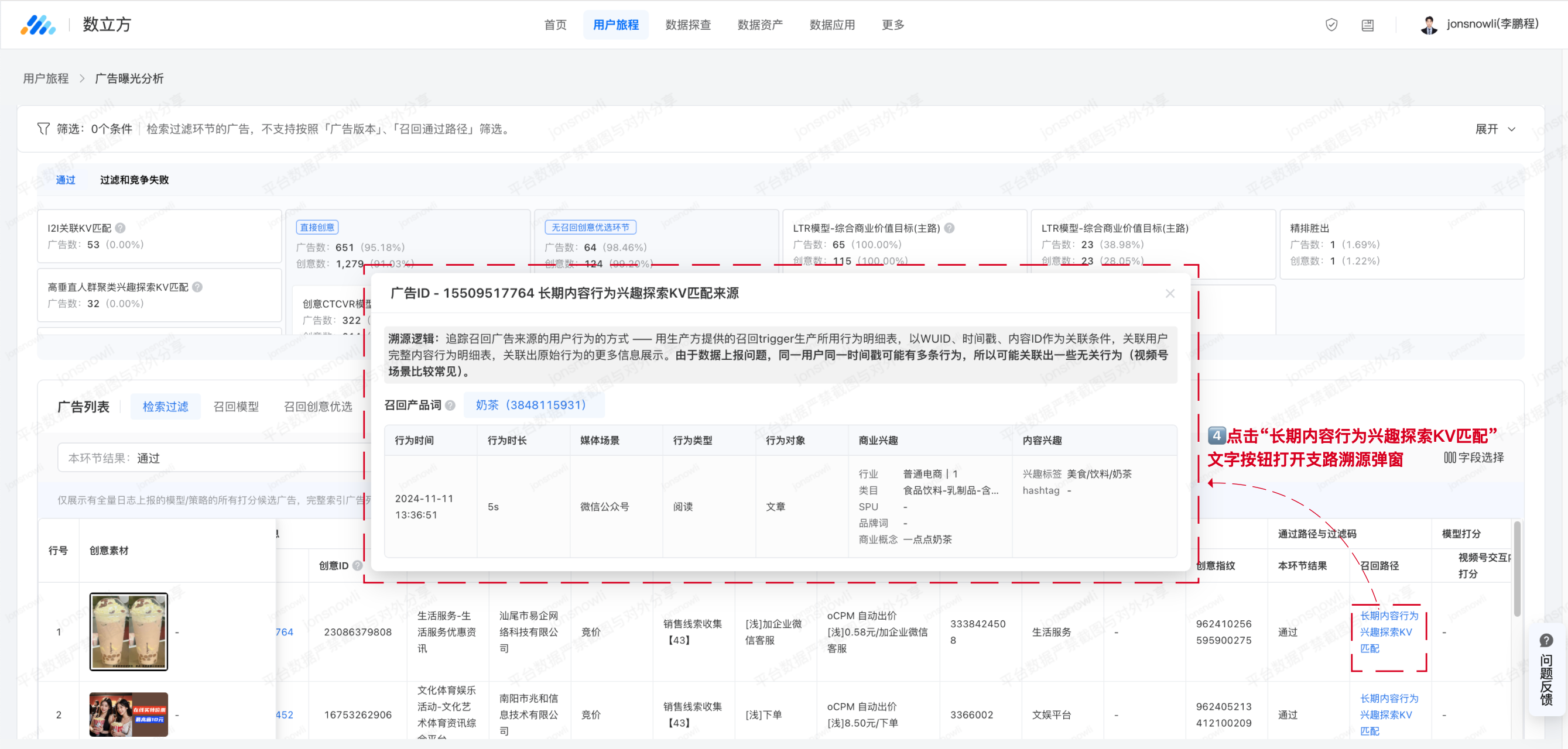Close the 广告ID source dialog
The width and height of the screenshot is (1568, 749).
[x=1169, y=293]
